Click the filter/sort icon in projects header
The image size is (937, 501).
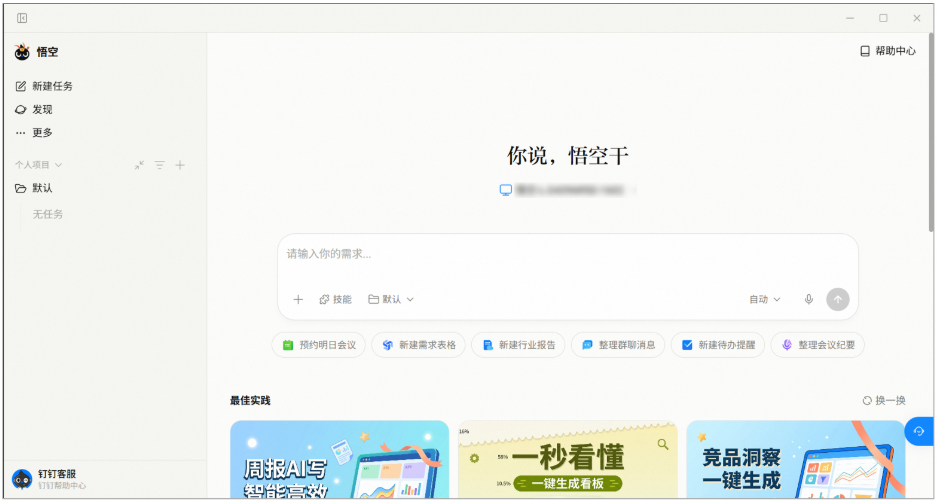tap(160, 165)
